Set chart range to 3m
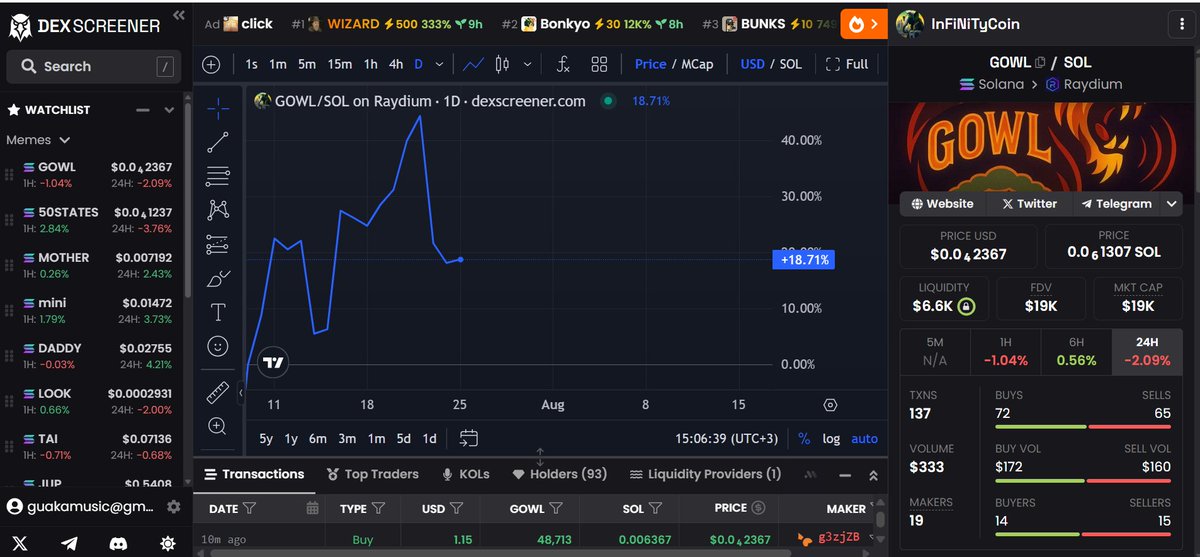 (x=347, y=438)
